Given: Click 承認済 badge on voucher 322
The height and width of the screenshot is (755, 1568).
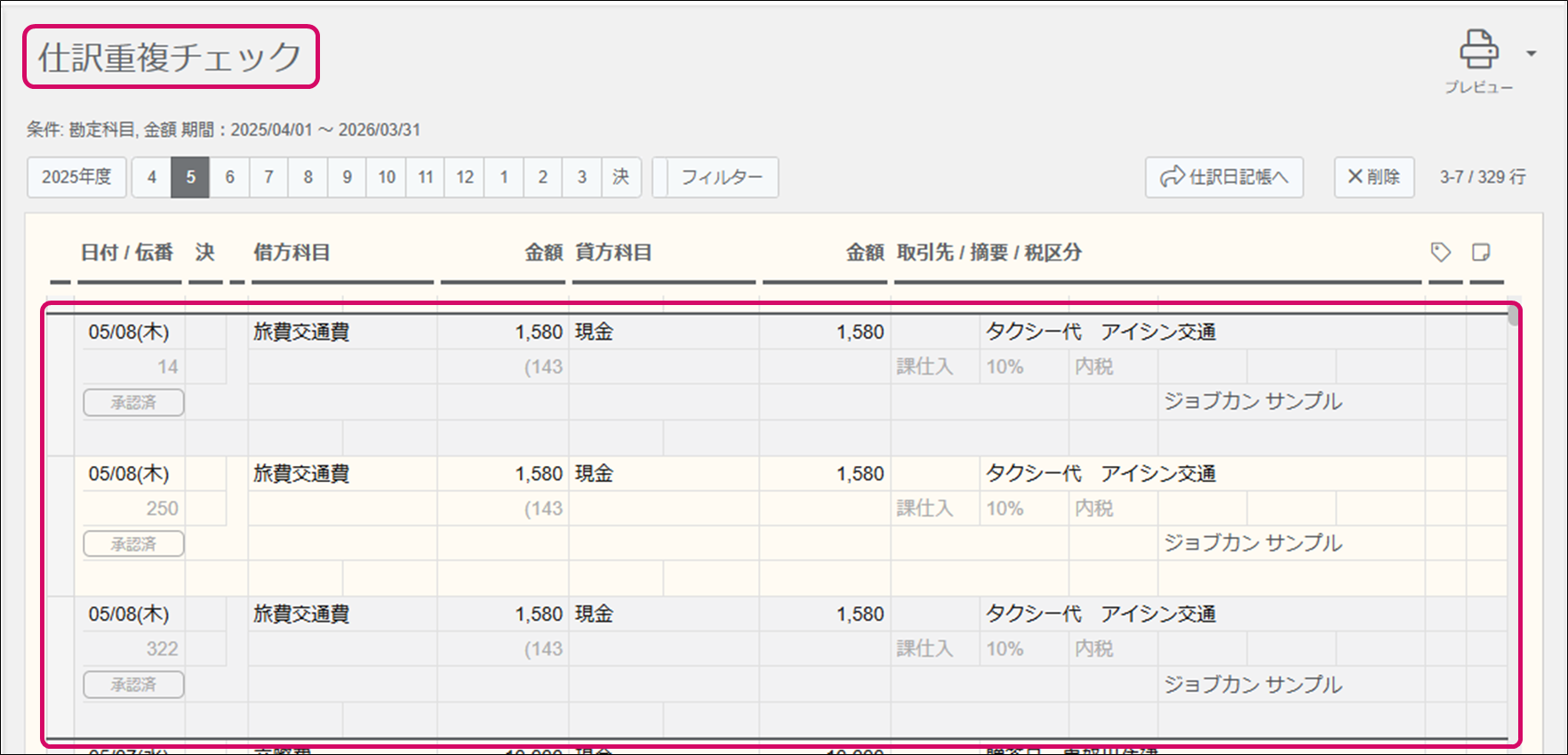Looking at the screenshot, I should (133, 685).
